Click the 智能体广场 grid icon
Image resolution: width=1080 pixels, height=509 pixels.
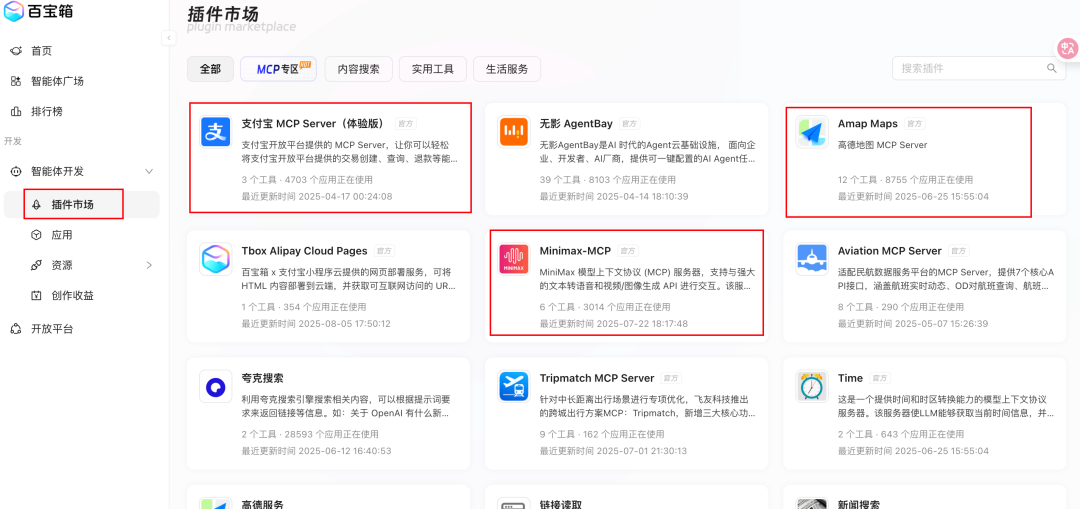pos(16,81)
